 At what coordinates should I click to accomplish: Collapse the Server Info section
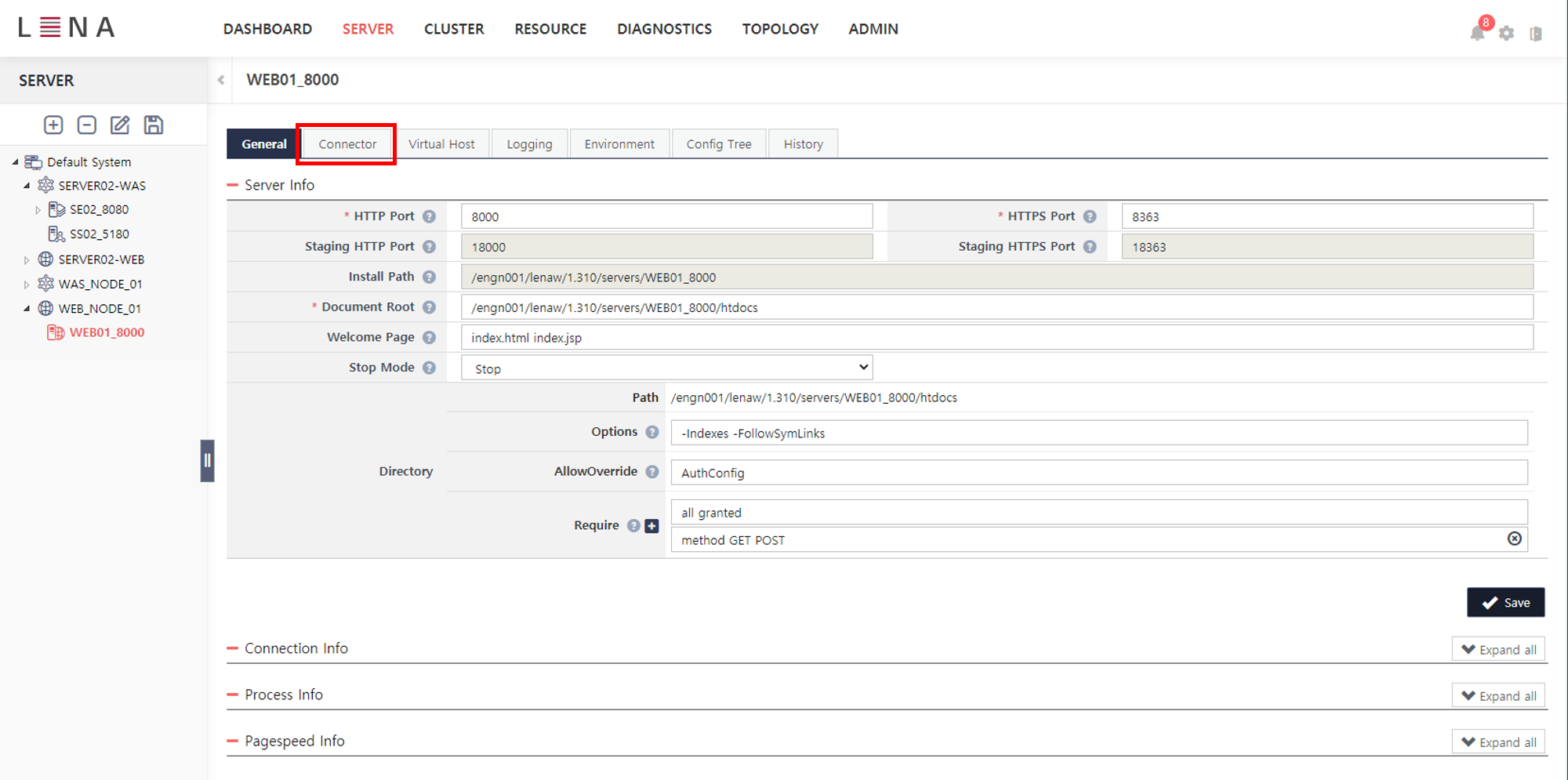click(x=233, y=185)
